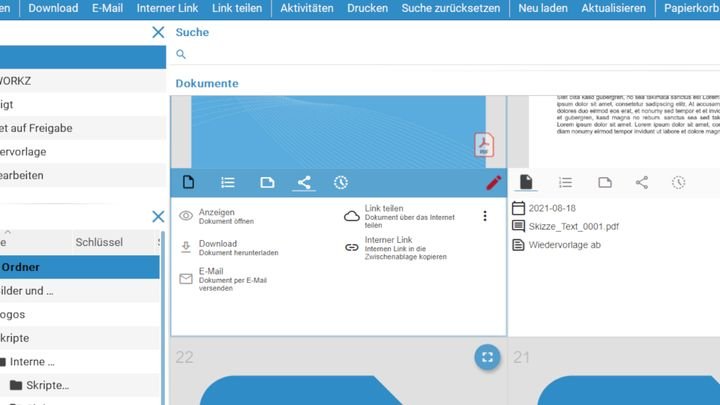Select the Skripte... folder row with folder icon
This screenshot has height=405, width=720.
(x=79, y=385)
